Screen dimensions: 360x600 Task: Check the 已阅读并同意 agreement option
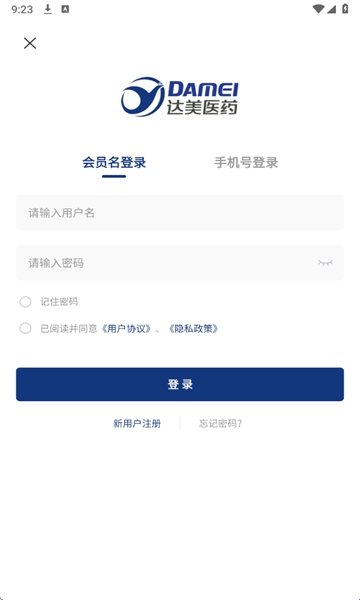click(x=25, y=328)
